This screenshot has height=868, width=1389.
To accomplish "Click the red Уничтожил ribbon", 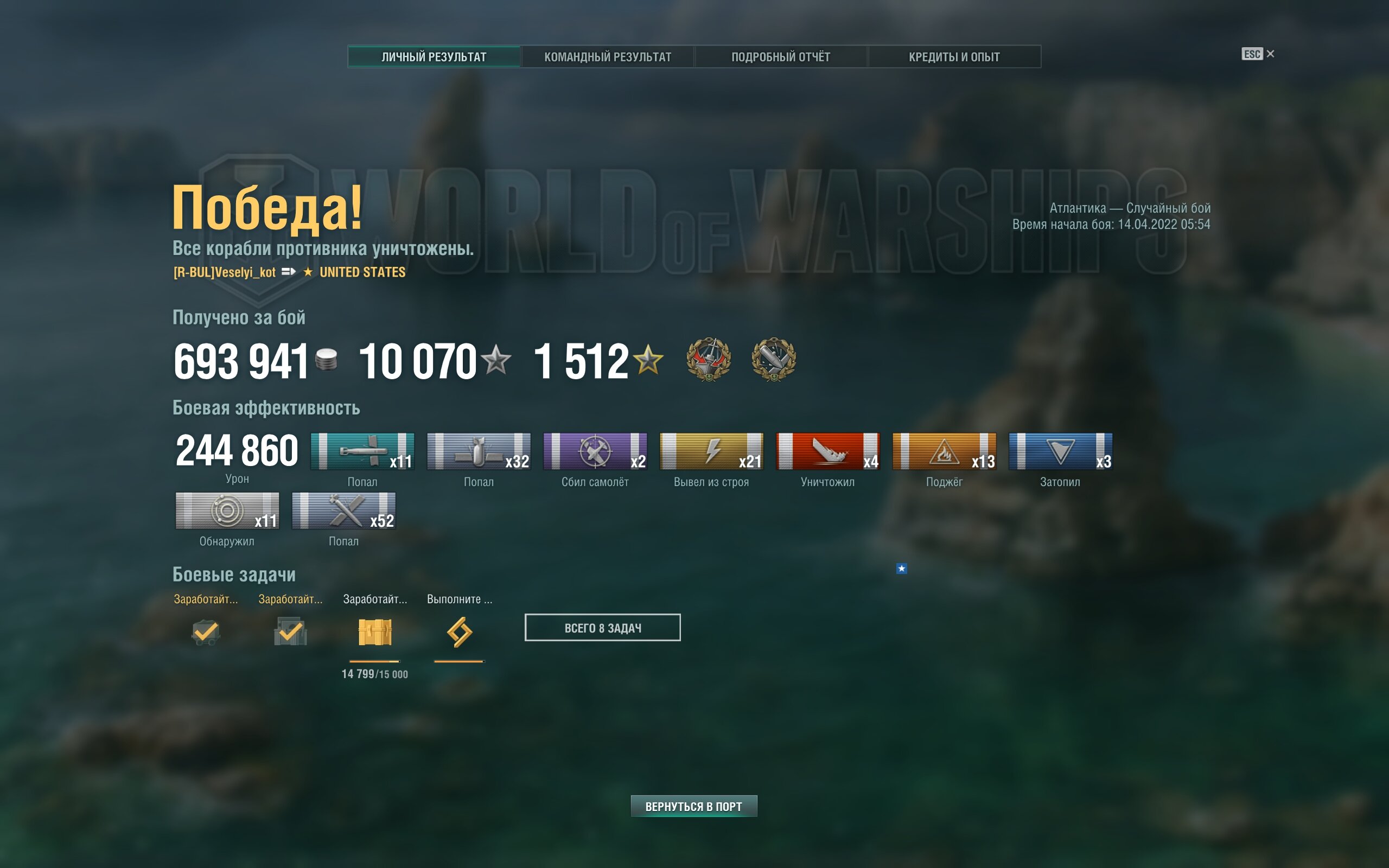I will 827,451.
